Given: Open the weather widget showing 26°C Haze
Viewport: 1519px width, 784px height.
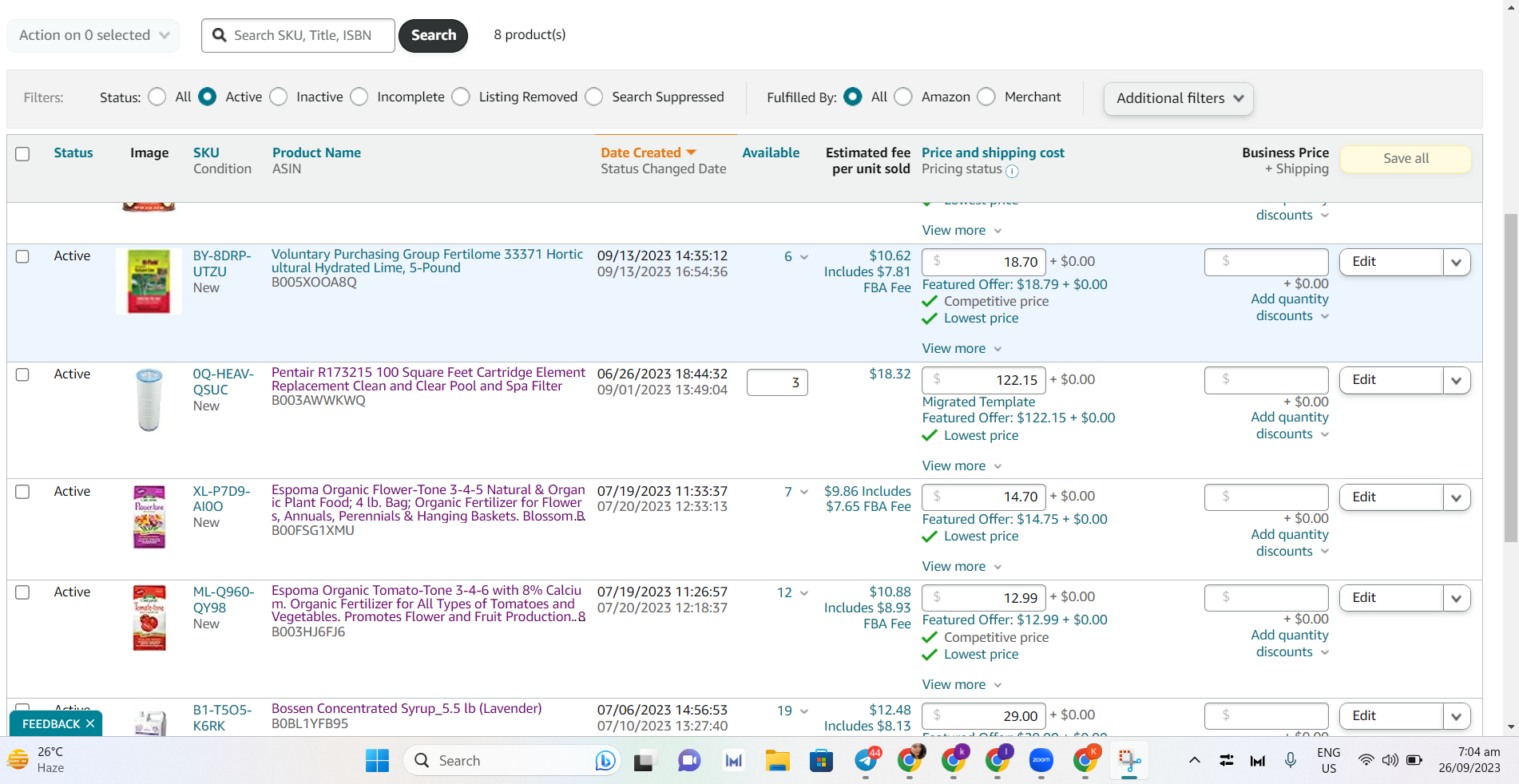Looking at the screenshot, I should pos(37,760).
